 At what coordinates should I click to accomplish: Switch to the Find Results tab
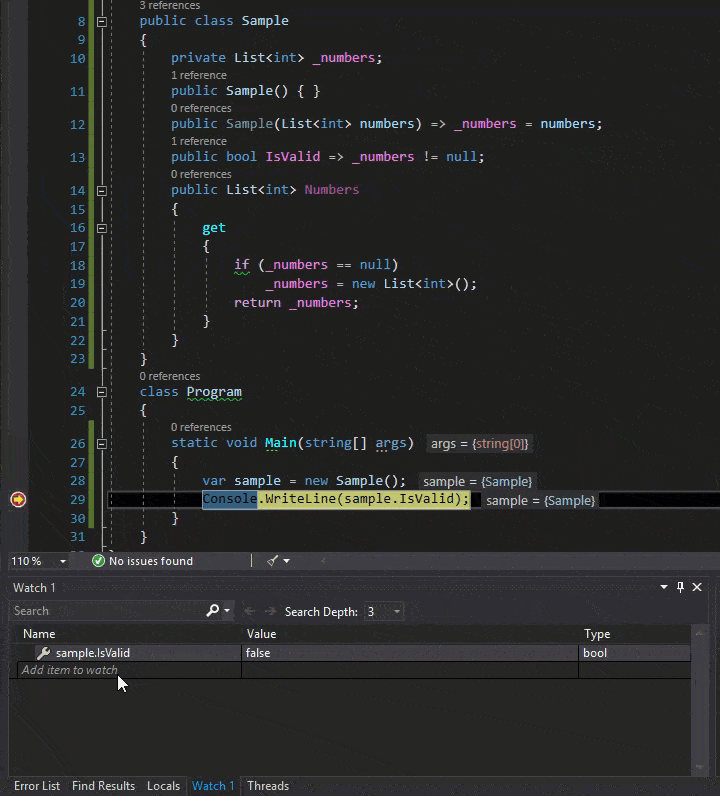(104, 786)
